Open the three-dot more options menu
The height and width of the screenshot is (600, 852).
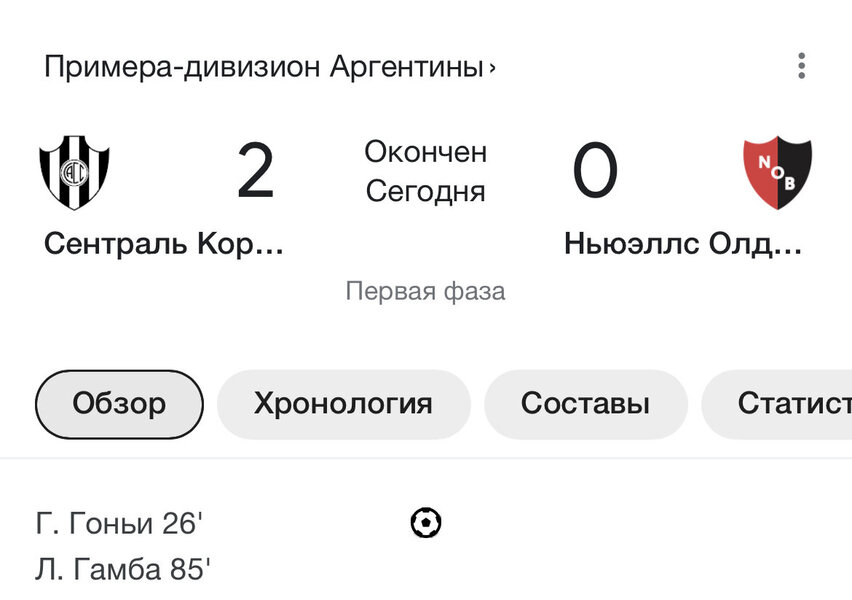click(801, 67)
